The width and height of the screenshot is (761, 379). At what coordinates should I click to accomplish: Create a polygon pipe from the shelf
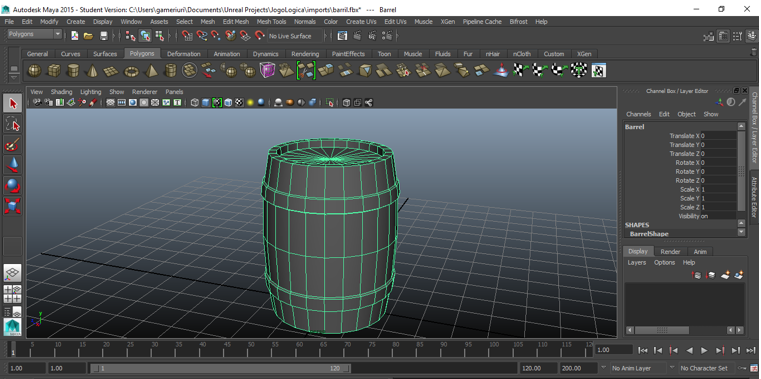click(170, 71)
